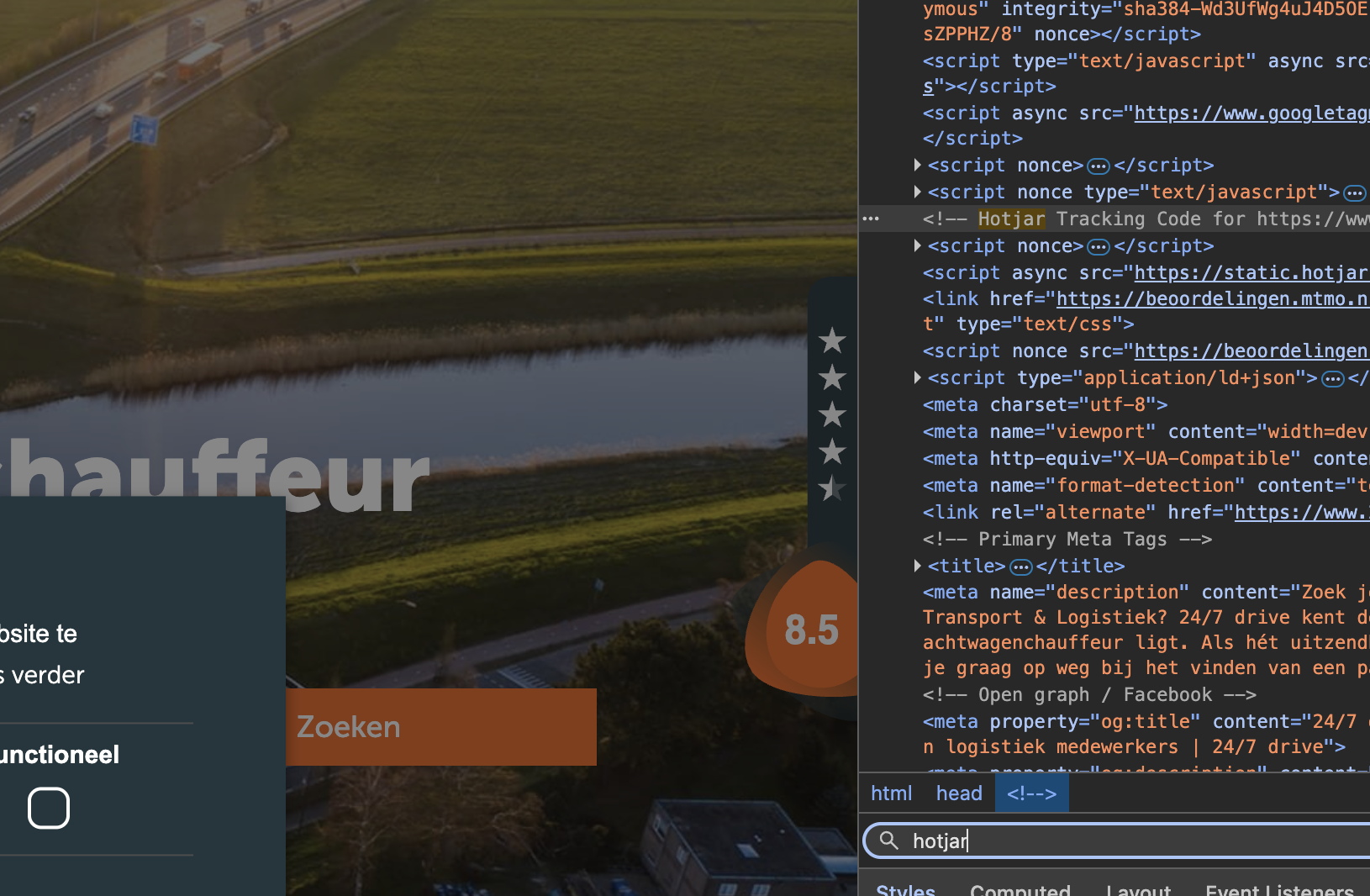Image resolution: width=1370 pixels, height=896 pixels.
Task: Tick the empty checkbox in the cookie panel
Action: [x=49, y=808]
